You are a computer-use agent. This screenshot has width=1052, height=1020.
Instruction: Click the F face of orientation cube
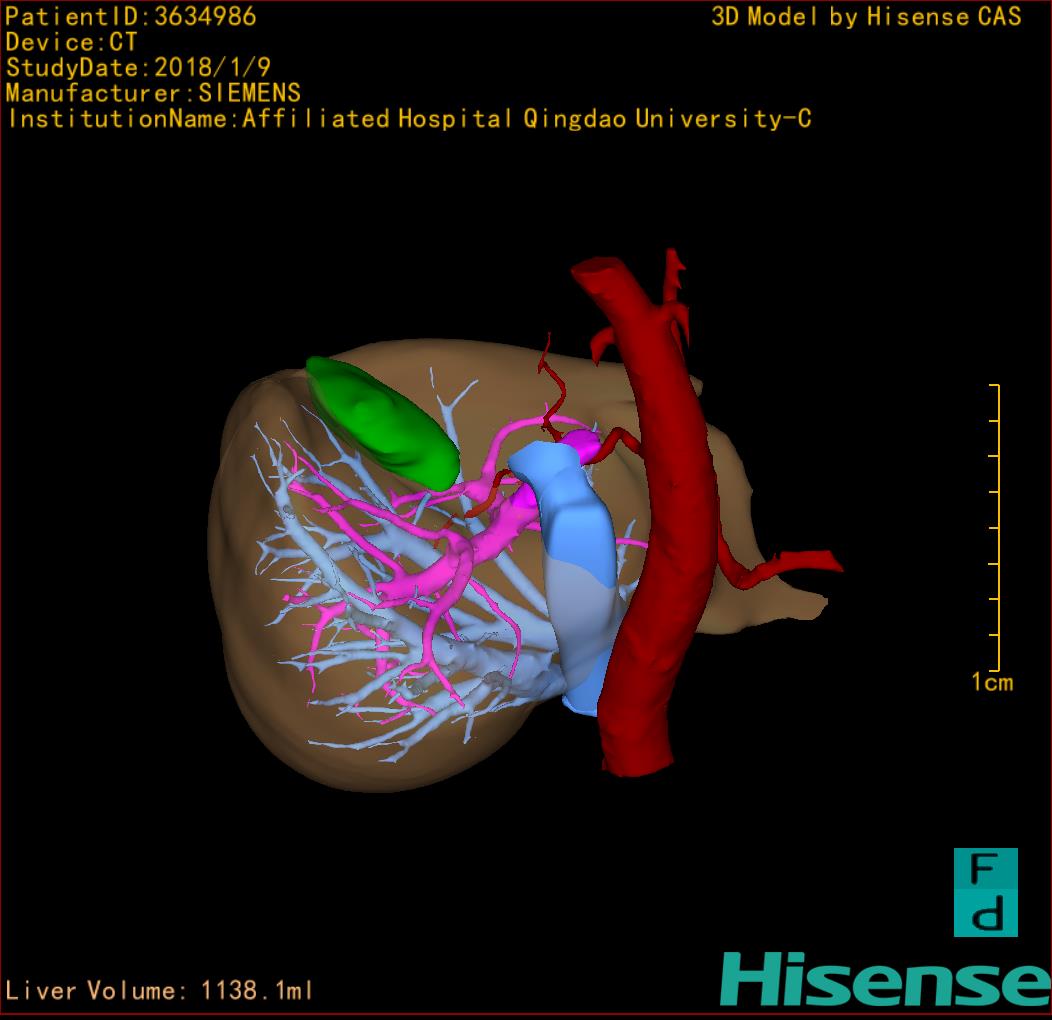pyautogui.click(x=985, y=870)
